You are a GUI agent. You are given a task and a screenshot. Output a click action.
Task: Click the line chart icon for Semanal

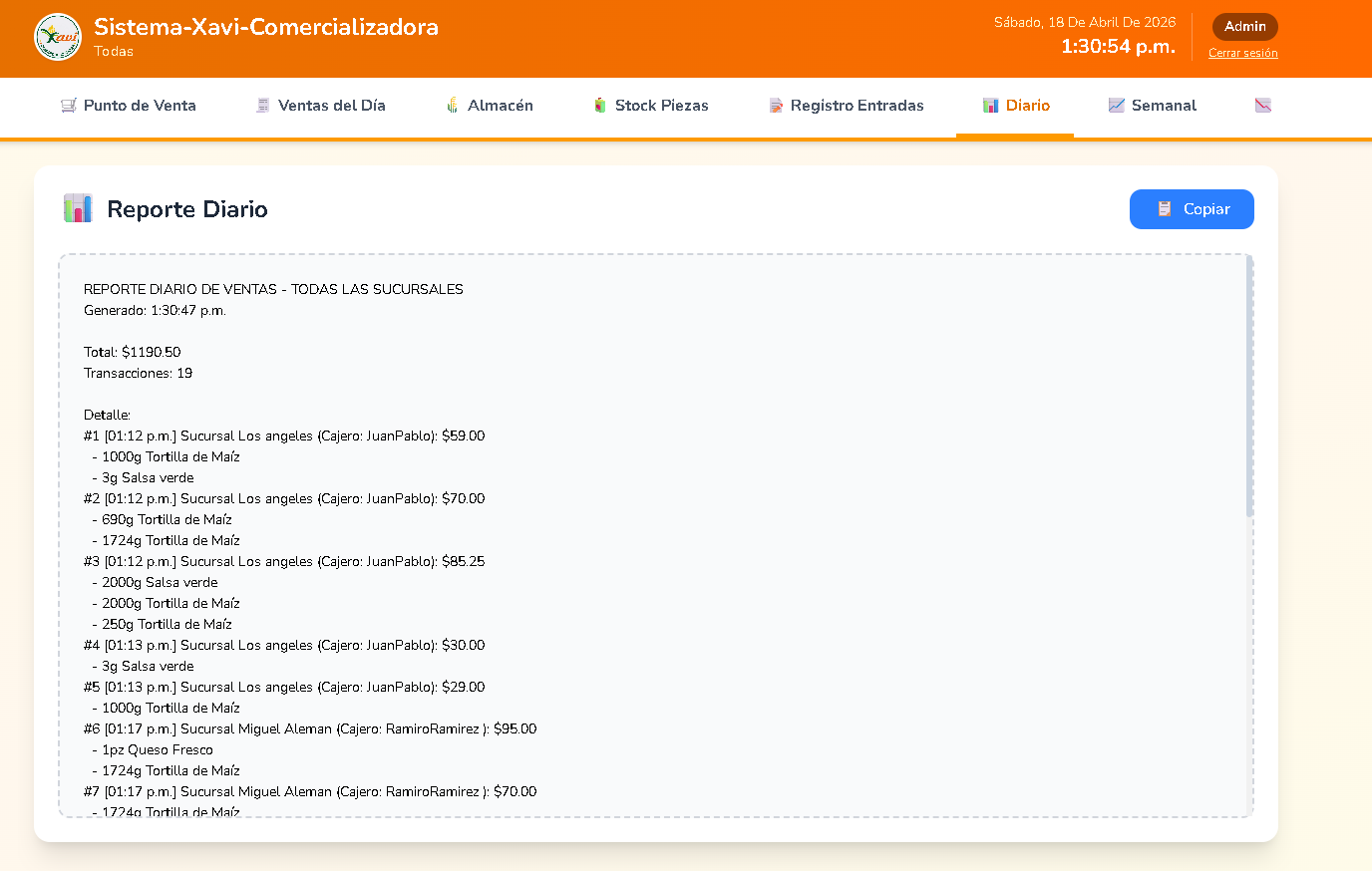[x=1116, y=106]
